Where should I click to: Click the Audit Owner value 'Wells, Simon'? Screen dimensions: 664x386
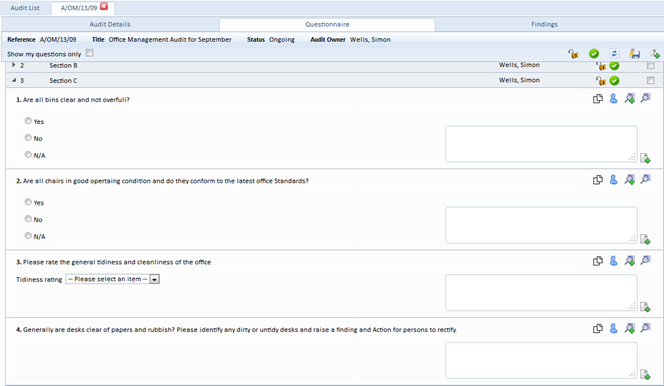(x=370, y=39)
